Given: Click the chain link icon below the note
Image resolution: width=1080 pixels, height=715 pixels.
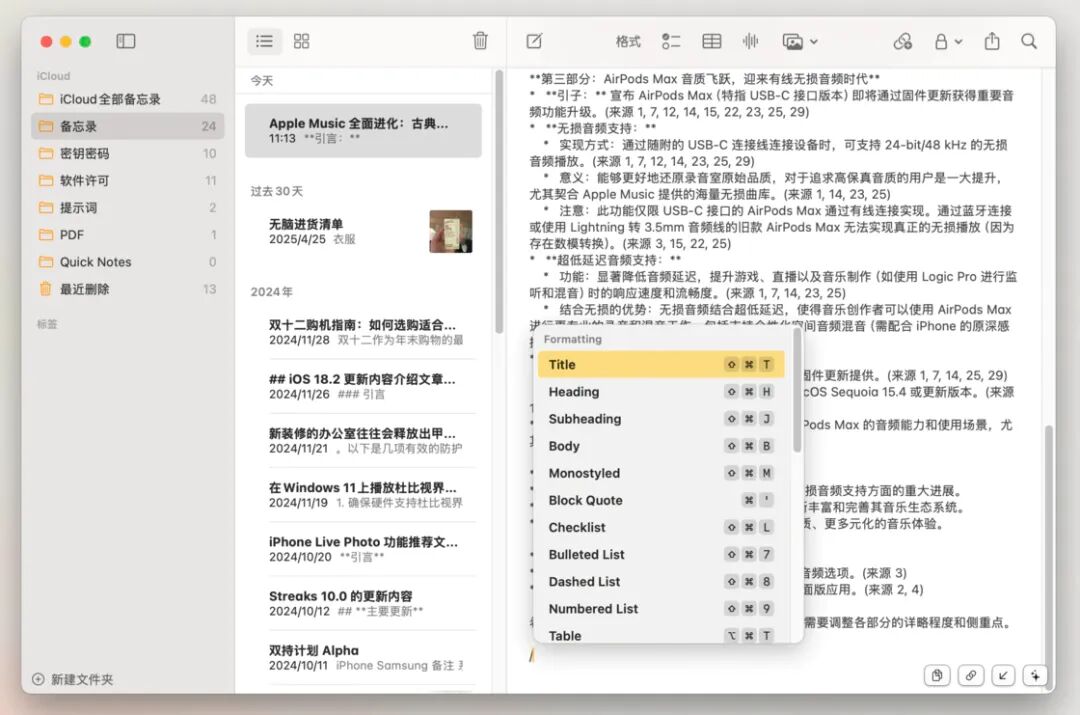Looking at the screenshot, I should pyautogui.click(x=970, y=676).
